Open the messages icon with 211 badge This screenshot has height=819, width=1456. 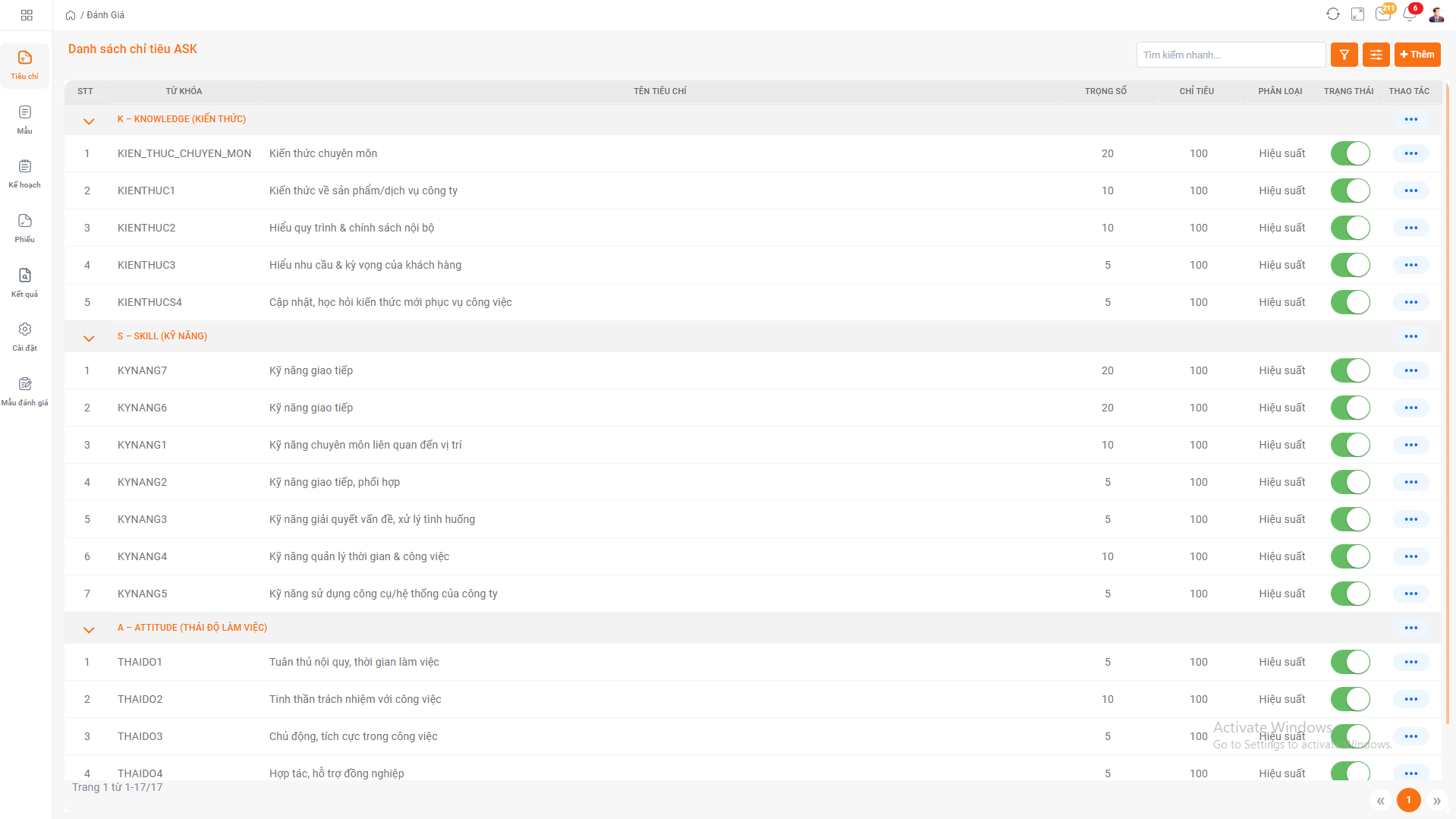[x=1382, y=14]
